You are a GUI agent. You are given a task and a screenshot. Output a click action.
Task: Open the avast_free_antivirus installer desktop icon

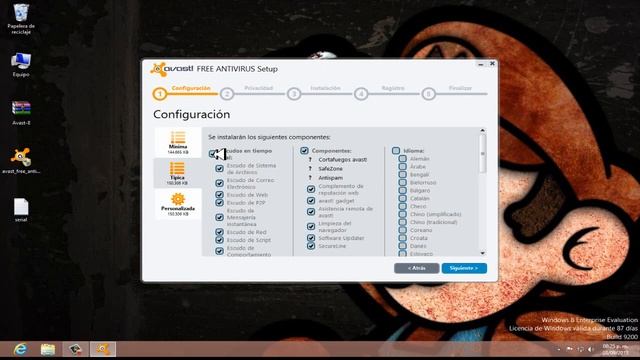tap(21, 161)
